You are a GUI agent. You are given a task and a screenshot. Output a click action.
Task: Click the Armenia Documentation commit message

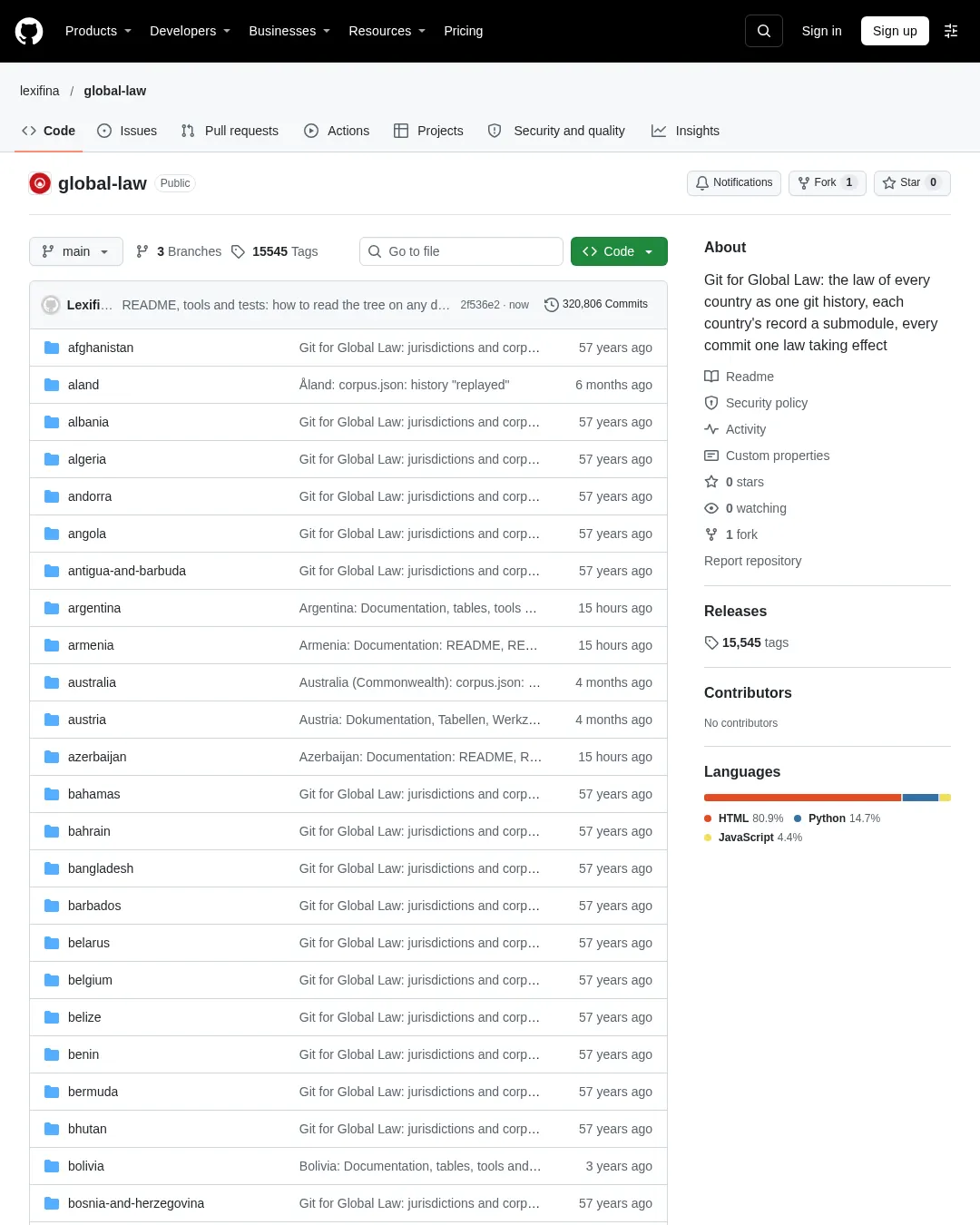(418, 645)
